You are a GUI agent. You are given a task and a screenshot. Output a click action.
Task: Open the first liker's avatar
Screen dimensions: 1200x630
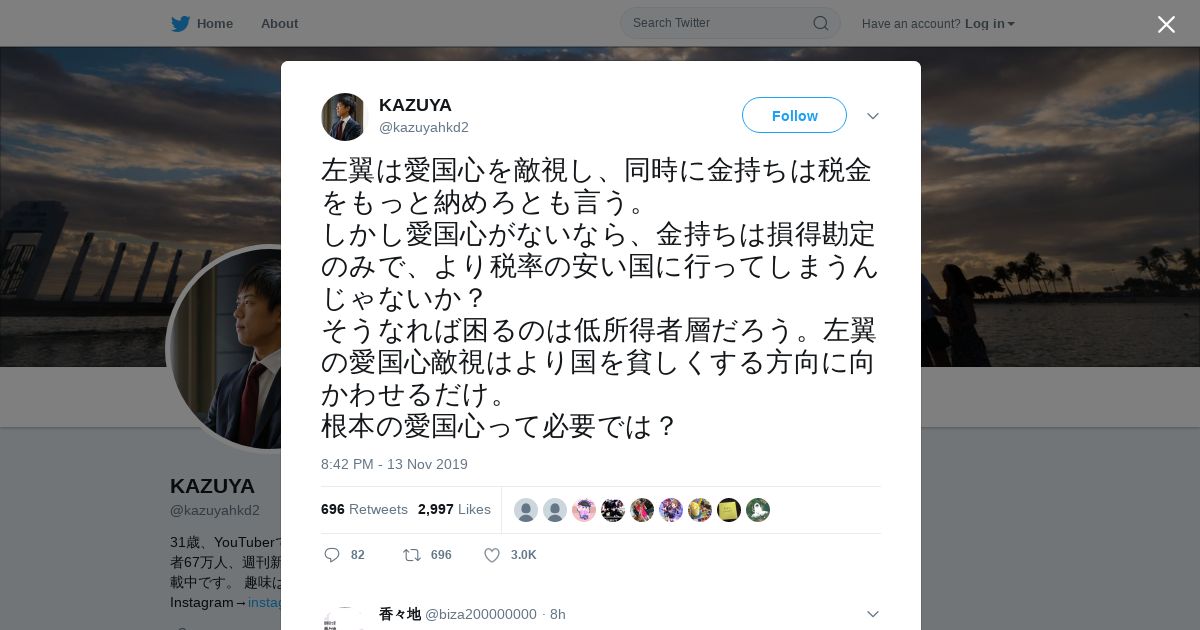click(x=526, y=510)
